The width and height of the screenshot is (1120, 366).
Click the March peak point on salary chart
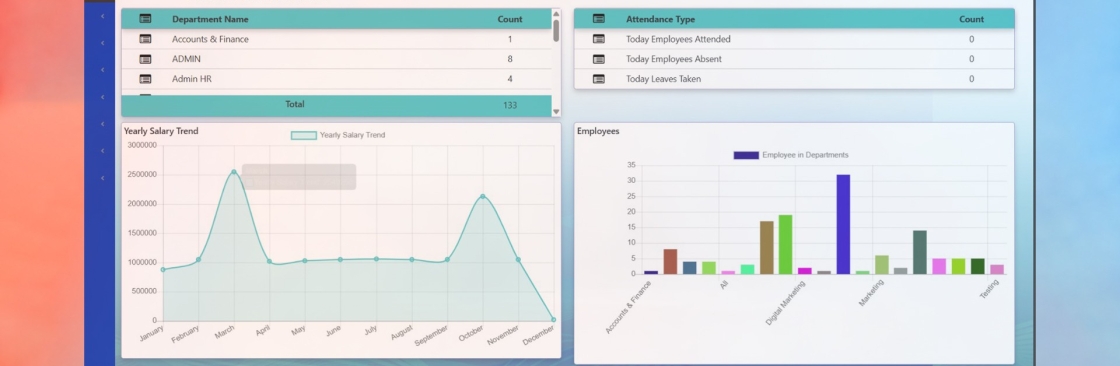point(234,172)
